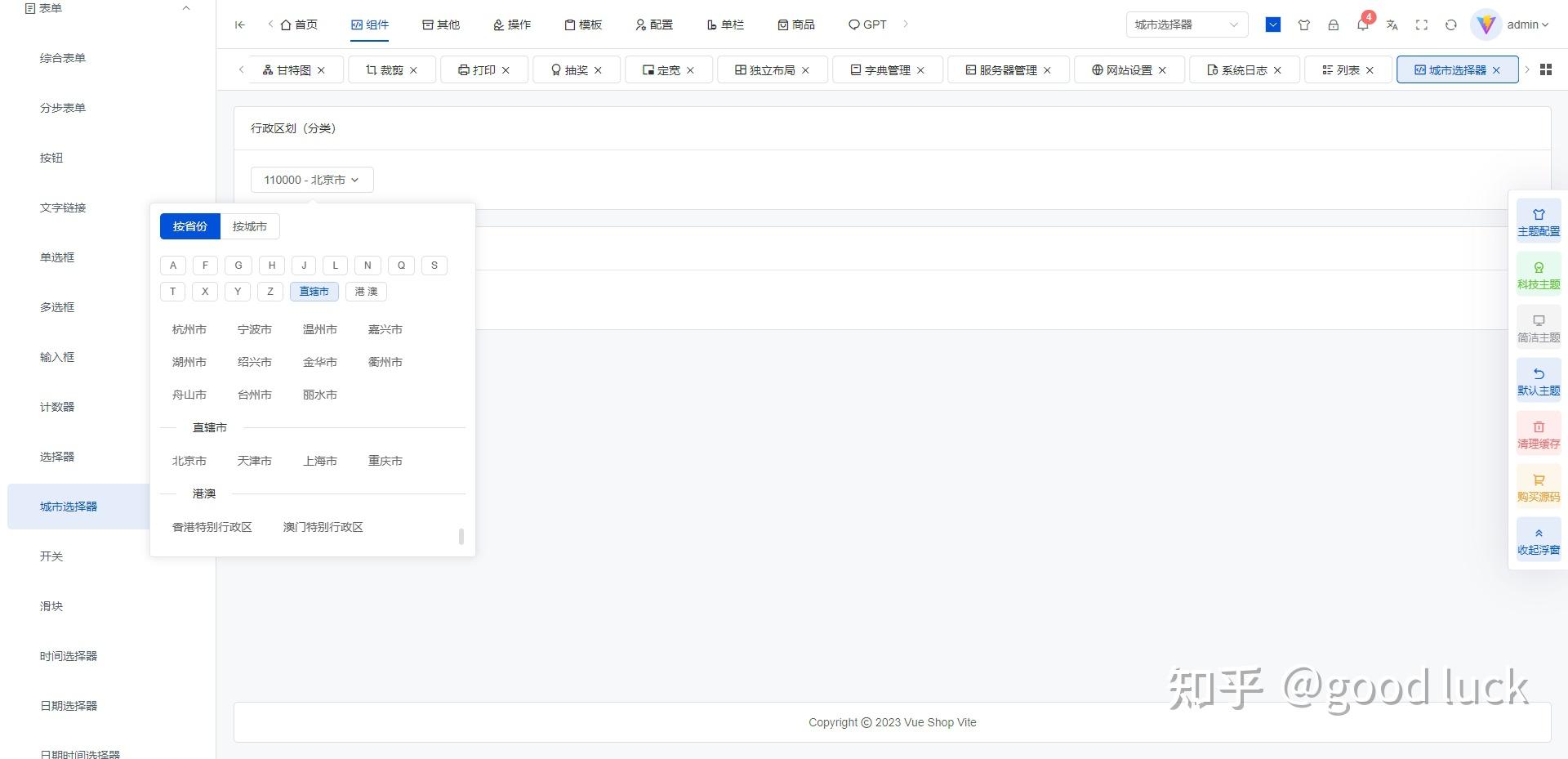Open the GPT top menu
The height and width of the screenshot is (759, 1568).
pos(867,25)
